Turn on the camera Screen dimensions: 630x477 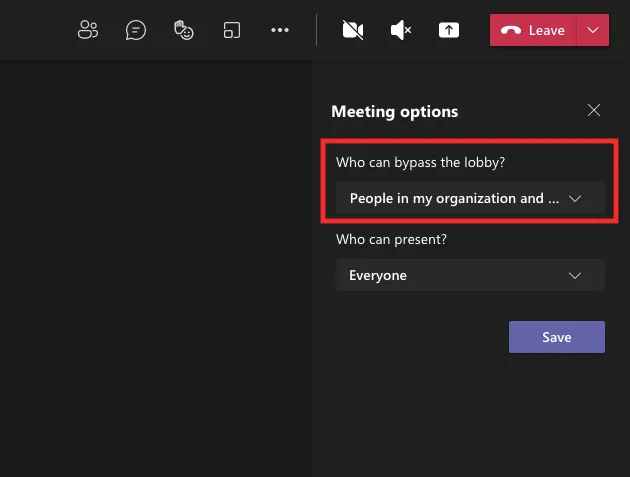coord(352,30)
